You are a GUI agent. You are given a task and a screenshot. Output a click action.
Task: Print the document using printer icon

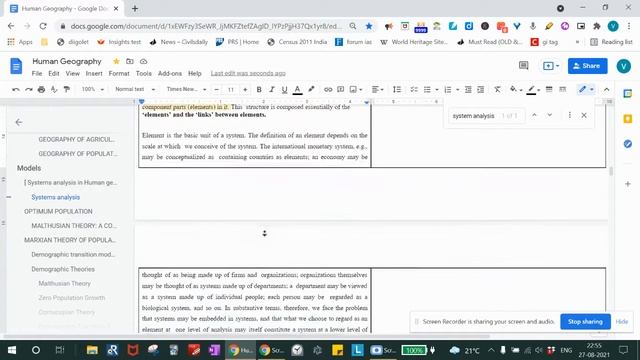pos(41,89)
